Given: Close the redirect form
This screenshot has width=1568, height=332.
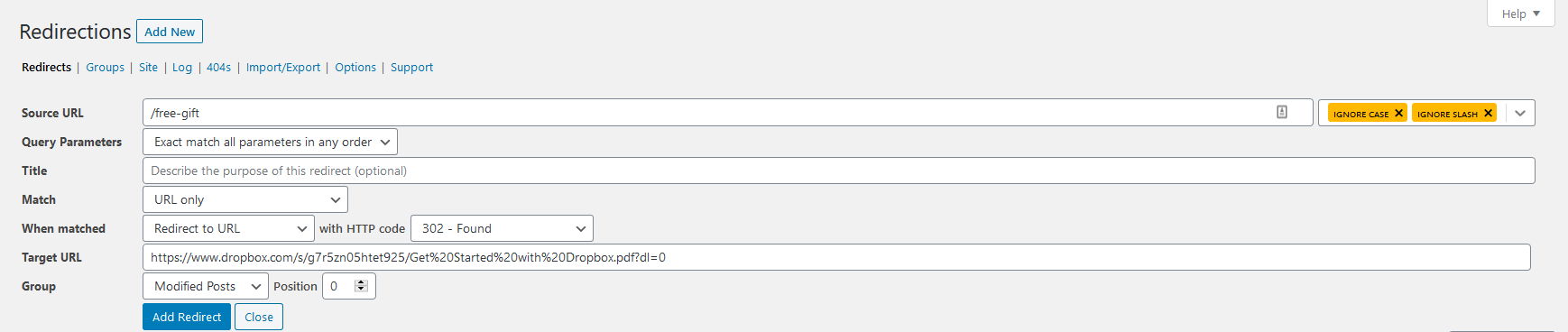Looking at the screenshot, I should coord(259,317).
